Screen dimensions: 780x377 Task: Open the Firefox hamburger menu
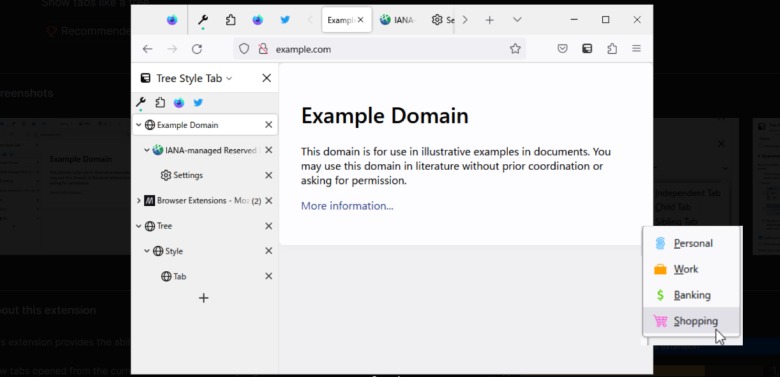636,49
